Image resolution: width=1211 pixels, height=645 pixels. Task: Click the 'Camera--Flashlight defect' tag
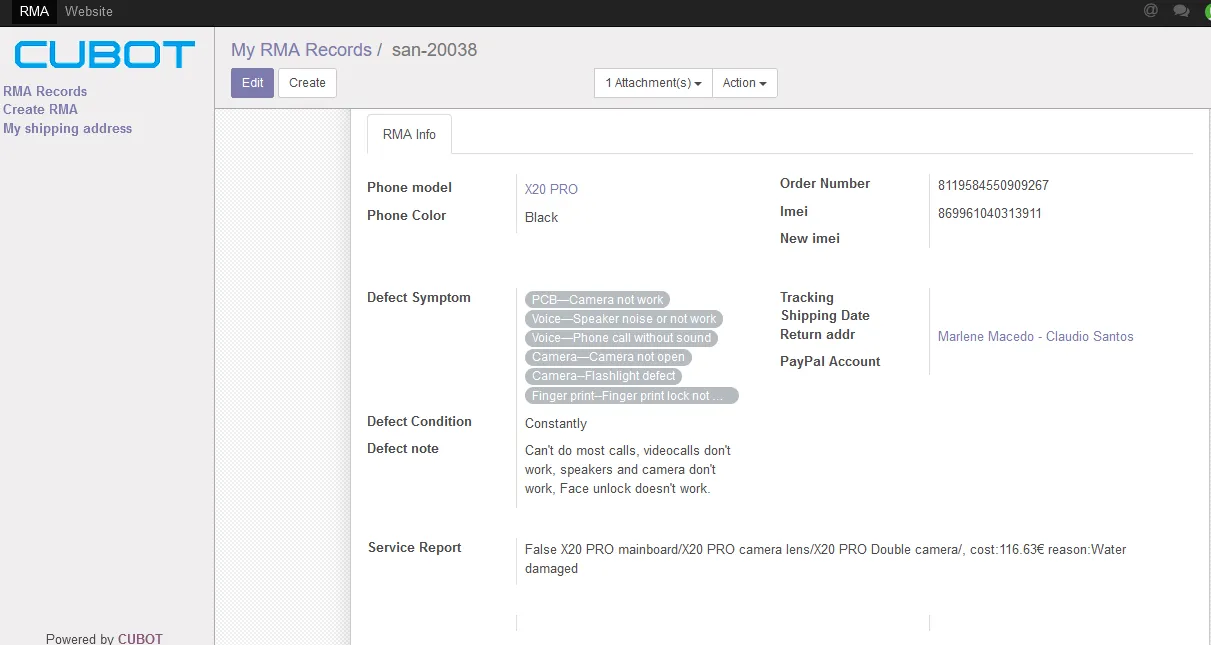[x=604, y=376]
